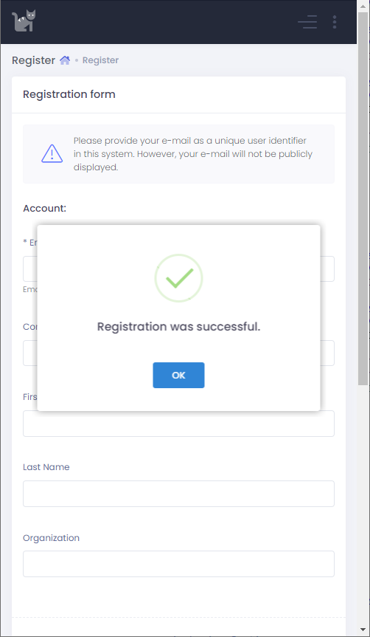Click the First Name input field
Image resolution: width=370 pixels, height=637 pixels.
click(178, 424)
